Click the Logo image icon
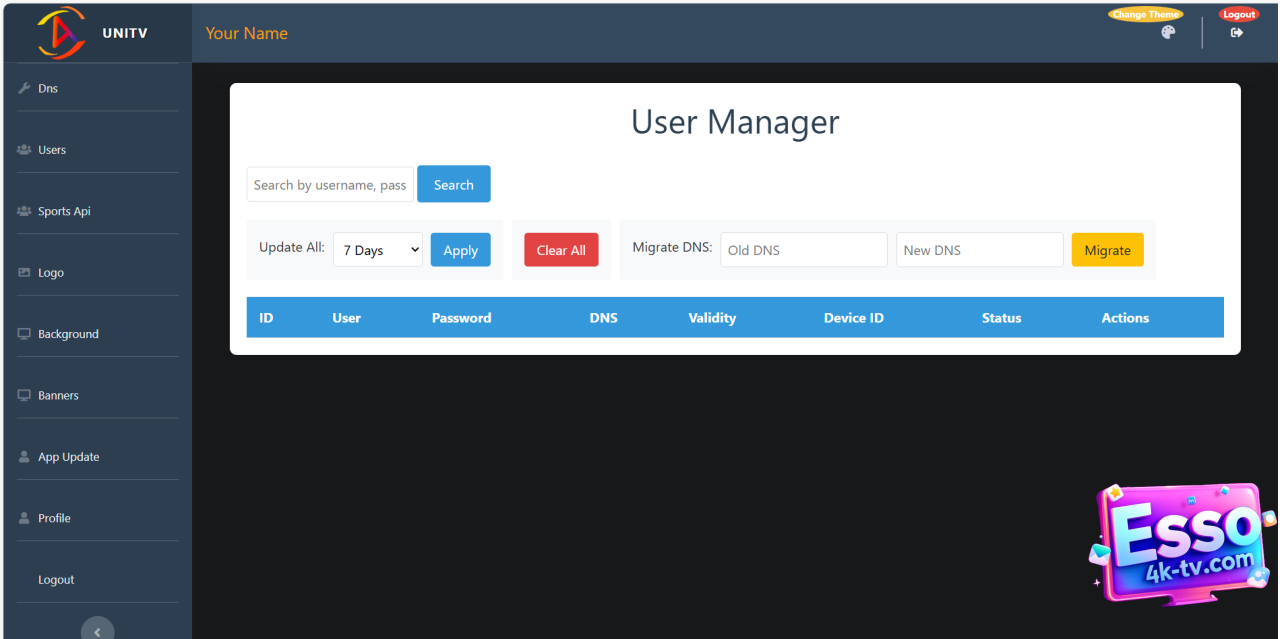 click(24, 273)
